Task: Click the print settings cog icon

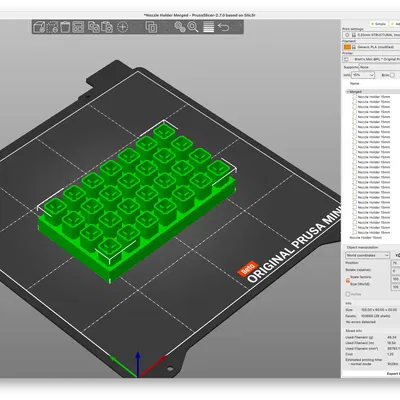Action: (347, 35)
